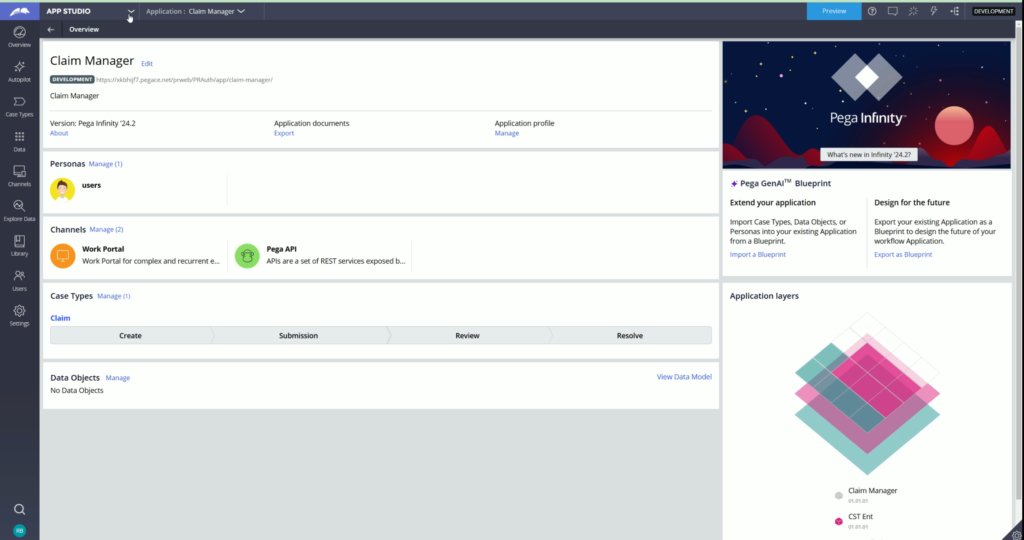
Task: Open Settings from the left sidebar
Action: [x=20, y=315]
